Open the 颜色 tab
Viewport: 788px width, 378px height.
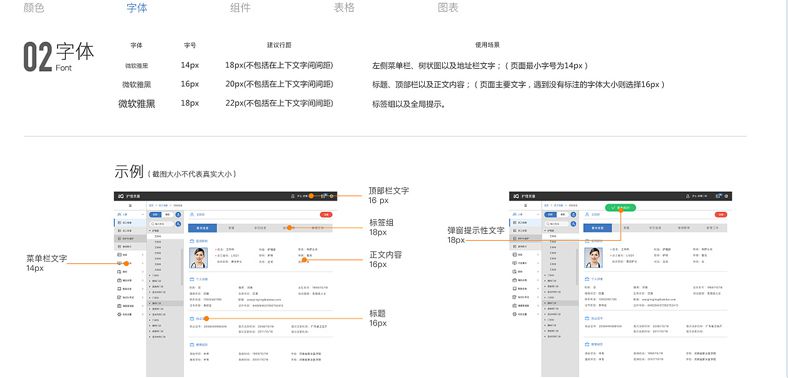pyautogui.click(x=34, y=8)
